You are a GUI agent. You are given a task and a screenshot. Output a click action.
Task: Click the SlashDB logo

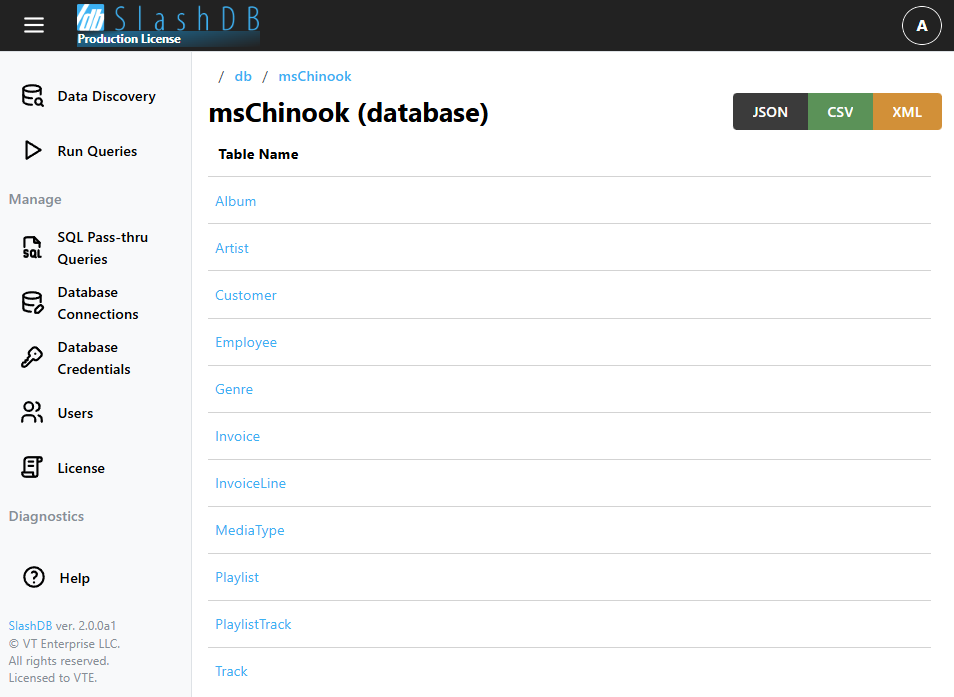(168, 25)
